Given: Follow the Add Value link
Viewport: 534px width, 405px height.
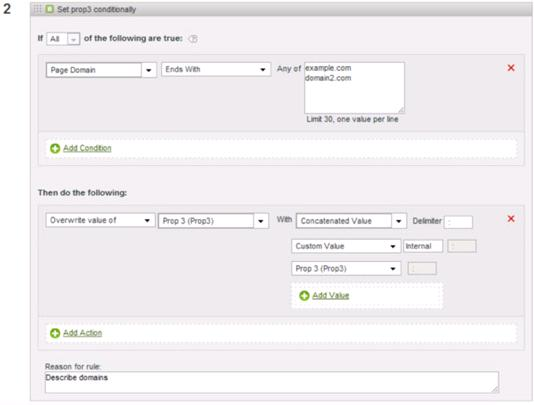Looking at the screenshot, I should 331,296.
